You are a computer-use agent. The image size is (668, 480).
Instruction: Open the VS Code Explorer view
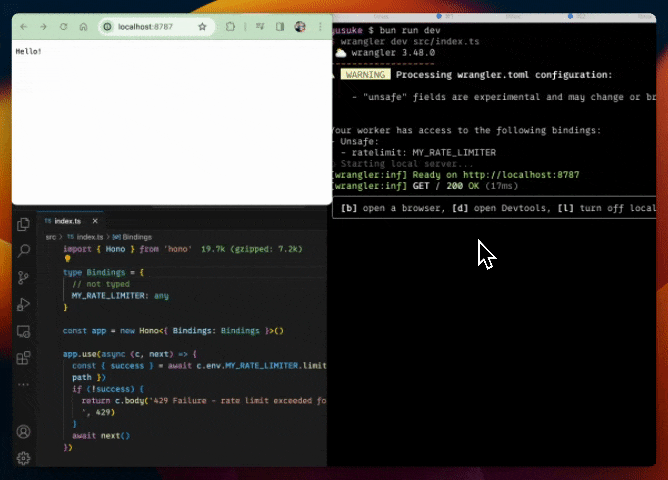point(23,224)
